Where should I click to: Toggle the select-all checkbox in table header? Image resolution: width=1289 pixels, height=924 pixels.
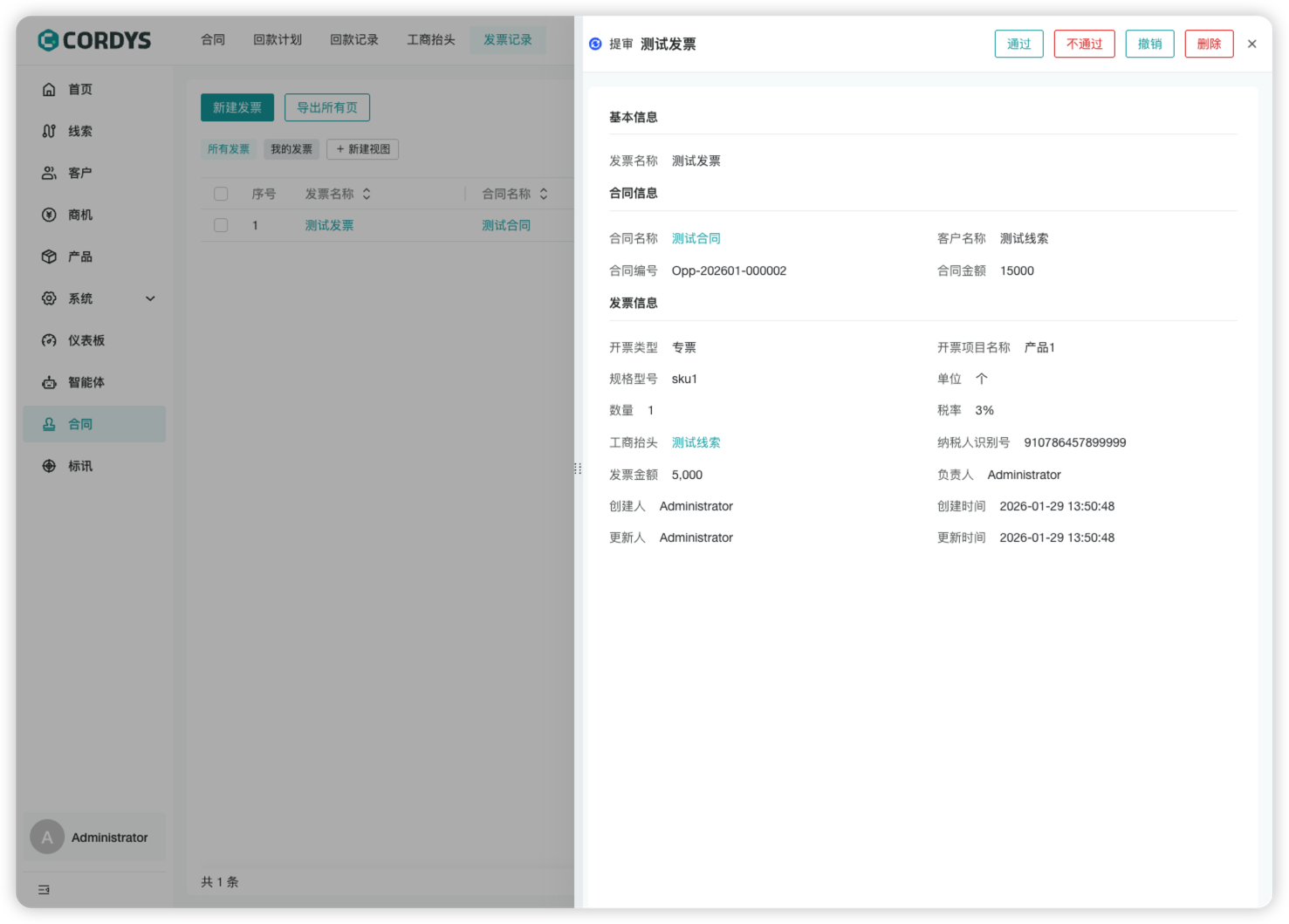tap(221, 194)
